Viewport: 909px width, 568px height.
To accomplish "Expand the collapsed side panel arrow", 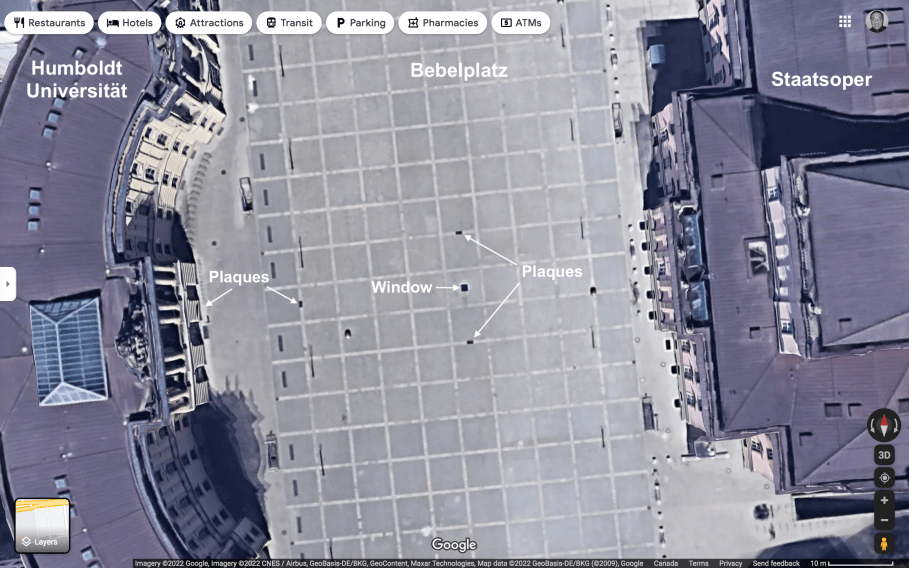I will [8, 284].
